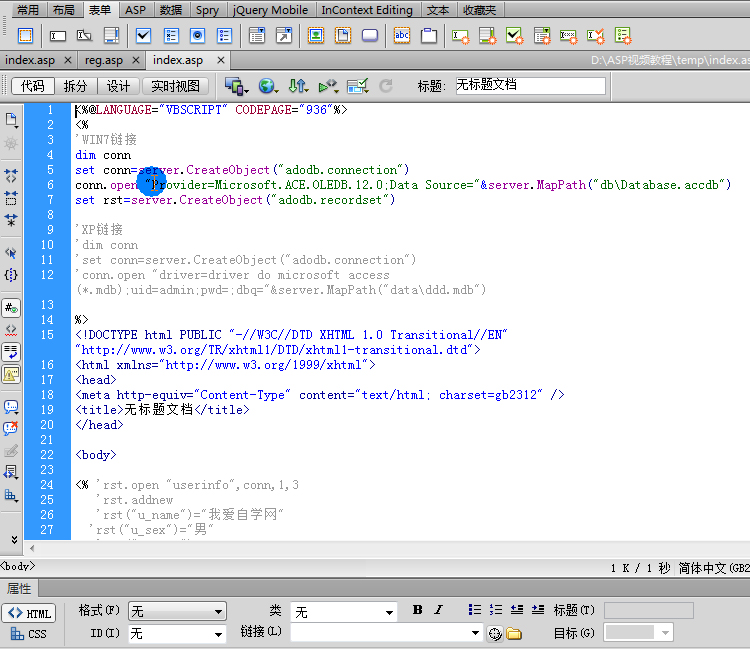Toggle bold formatting in properties
The image size is (750, 649).
(418, 610)
